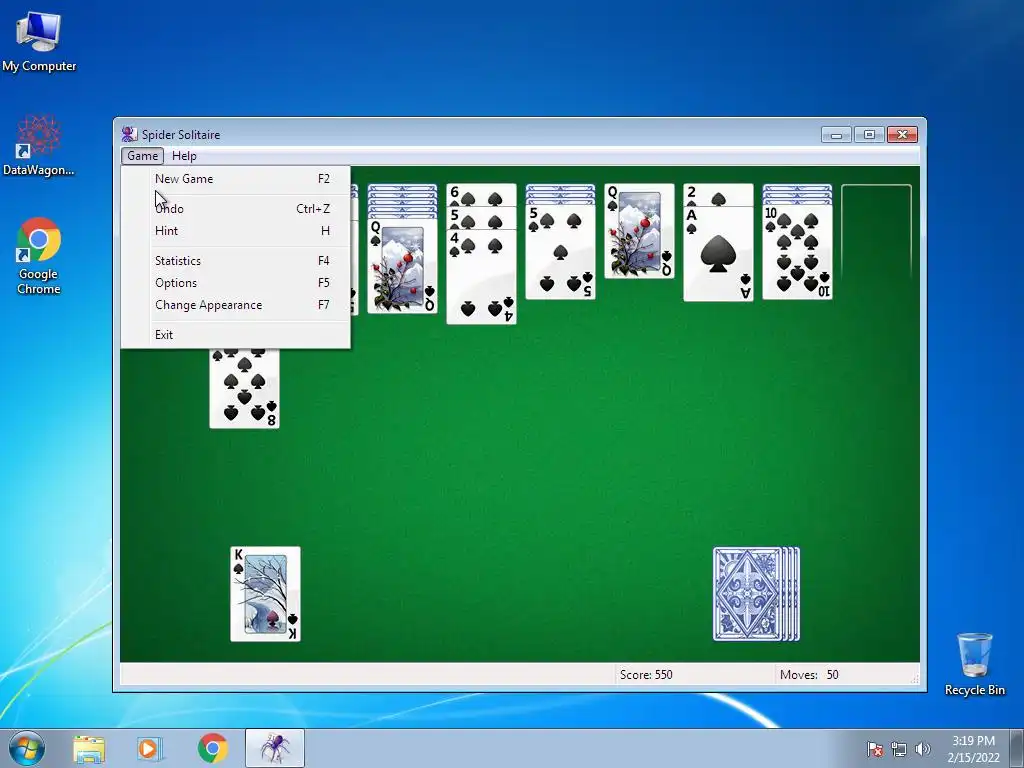1024x768 pixels.
Task: Click the Spider Solitaire taskbar button
Action: click(275, 748)
